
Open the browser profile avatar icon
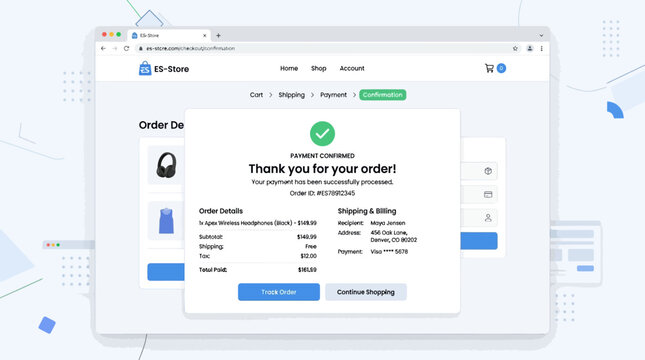pyautogui.click(x=530, y=49)
